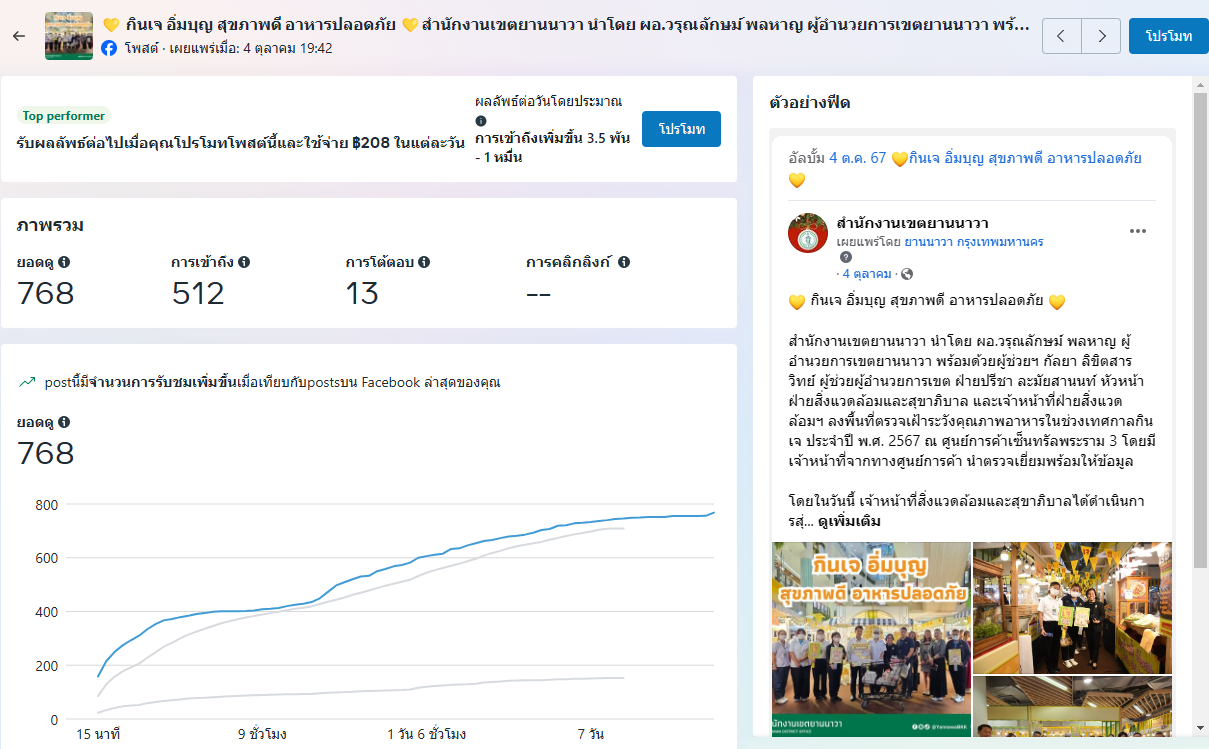Click the โปรโมท button in top right
The image size is (1209, 749).
[x=1168, y=36]
